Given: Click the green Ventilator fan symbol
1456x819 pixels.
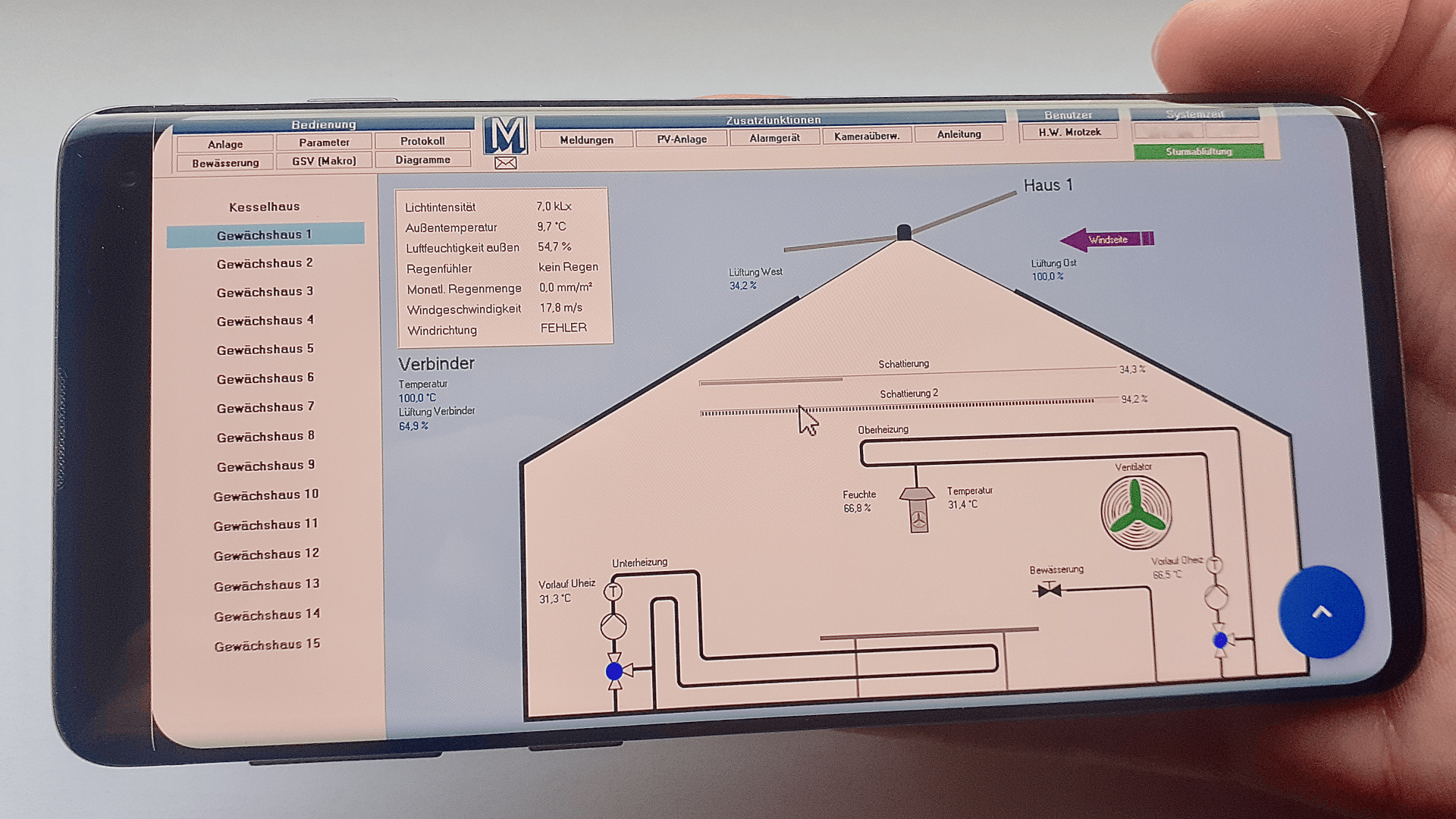Looking at the screenshot, I should tap(1135, 510).
